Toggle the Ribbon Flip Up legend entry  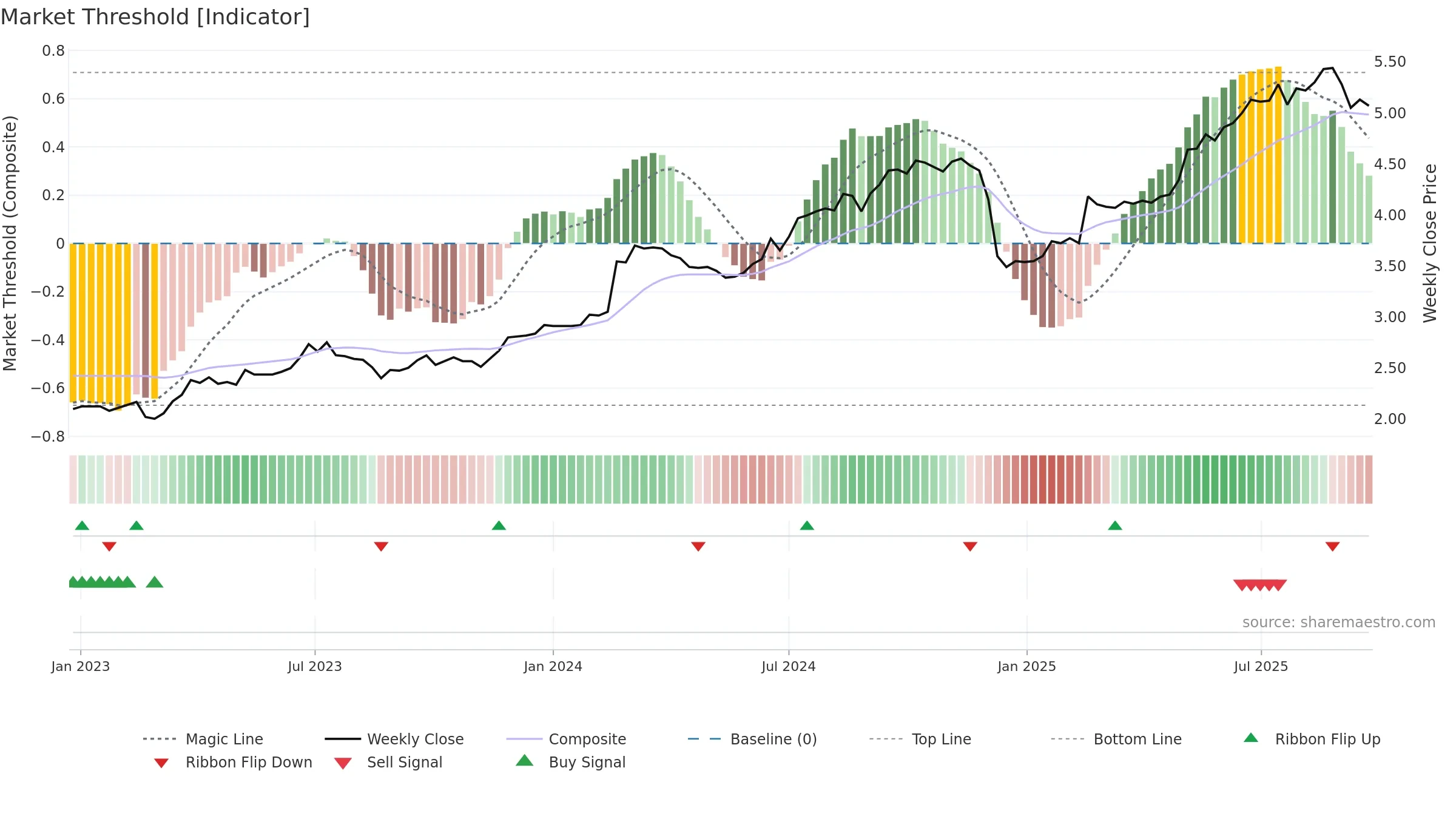coord(1312,739)
